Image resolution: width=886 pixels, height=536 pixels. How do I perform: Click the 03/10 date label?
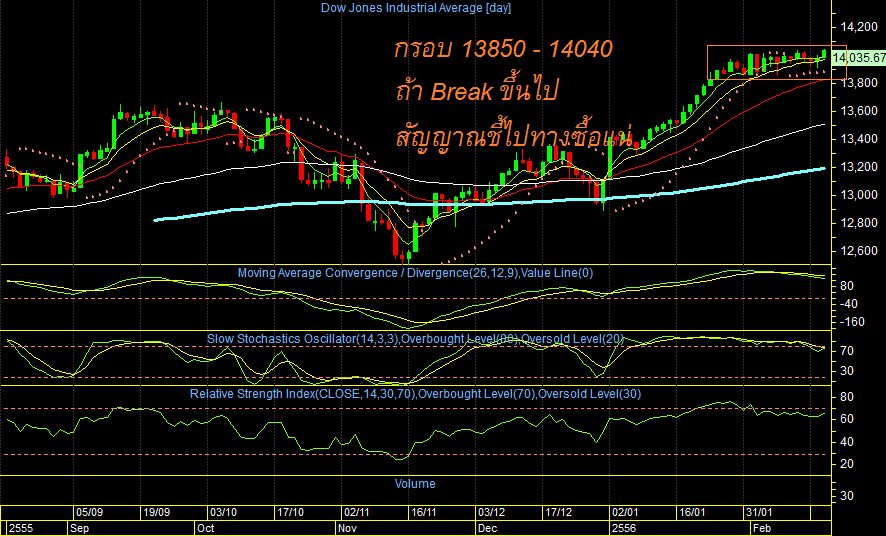[x=223, y=513]
